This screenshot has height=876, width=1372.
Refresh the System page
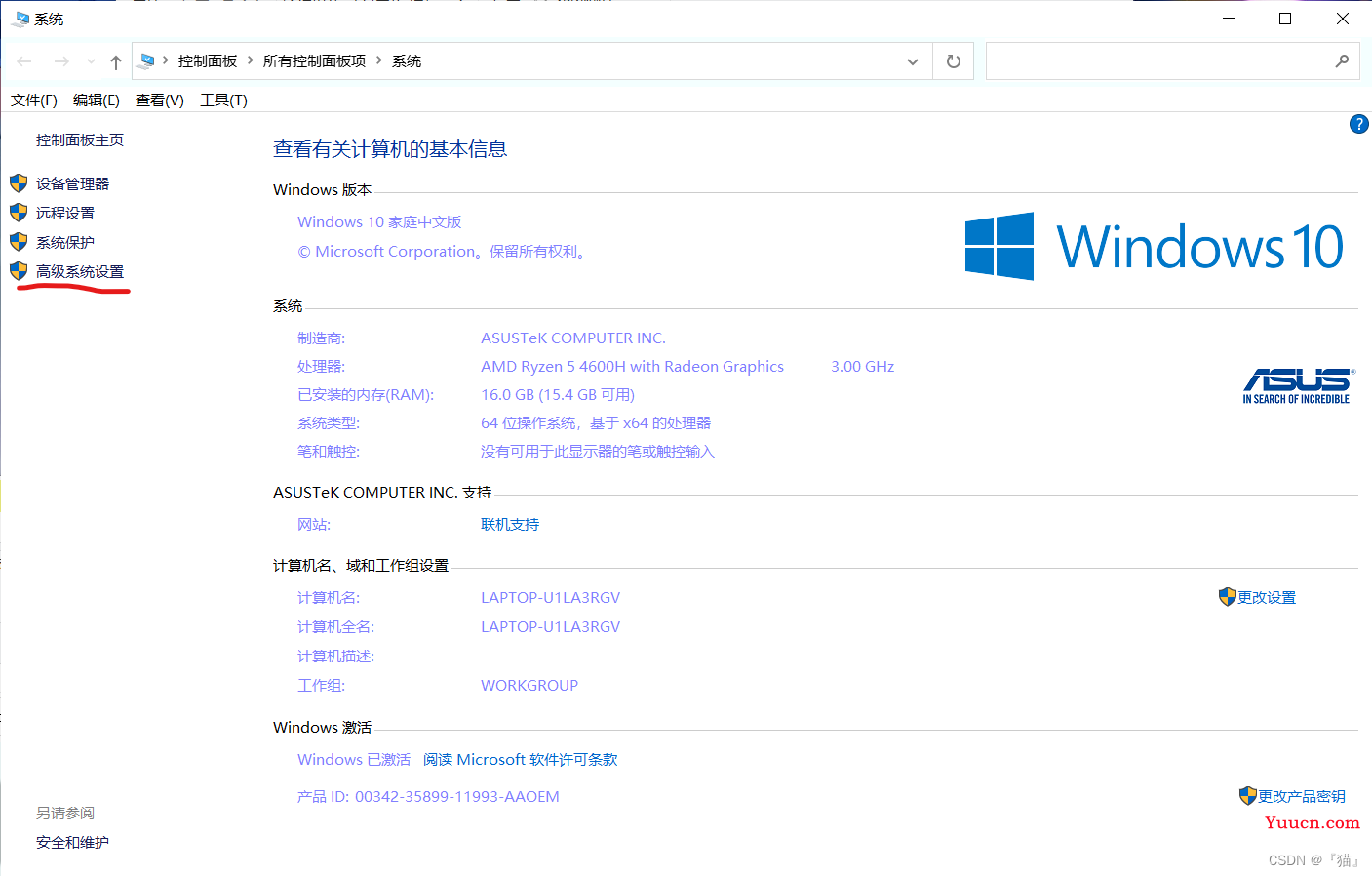[954, 61]
